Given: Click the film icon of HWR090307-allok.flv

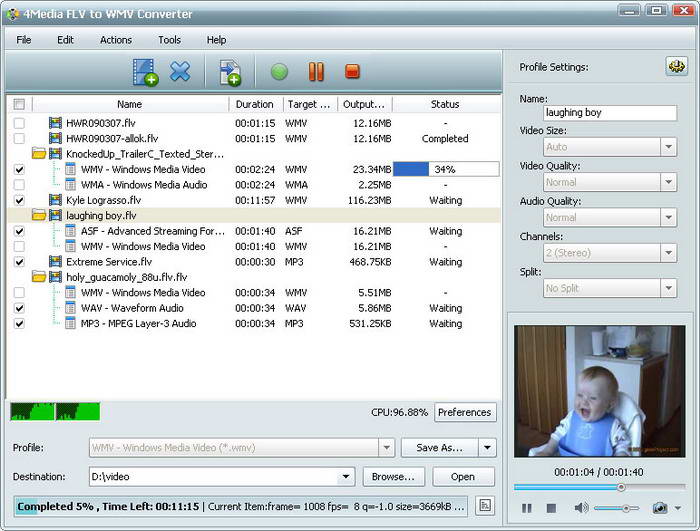Looking at the screenshot, I should pos(55,138).
